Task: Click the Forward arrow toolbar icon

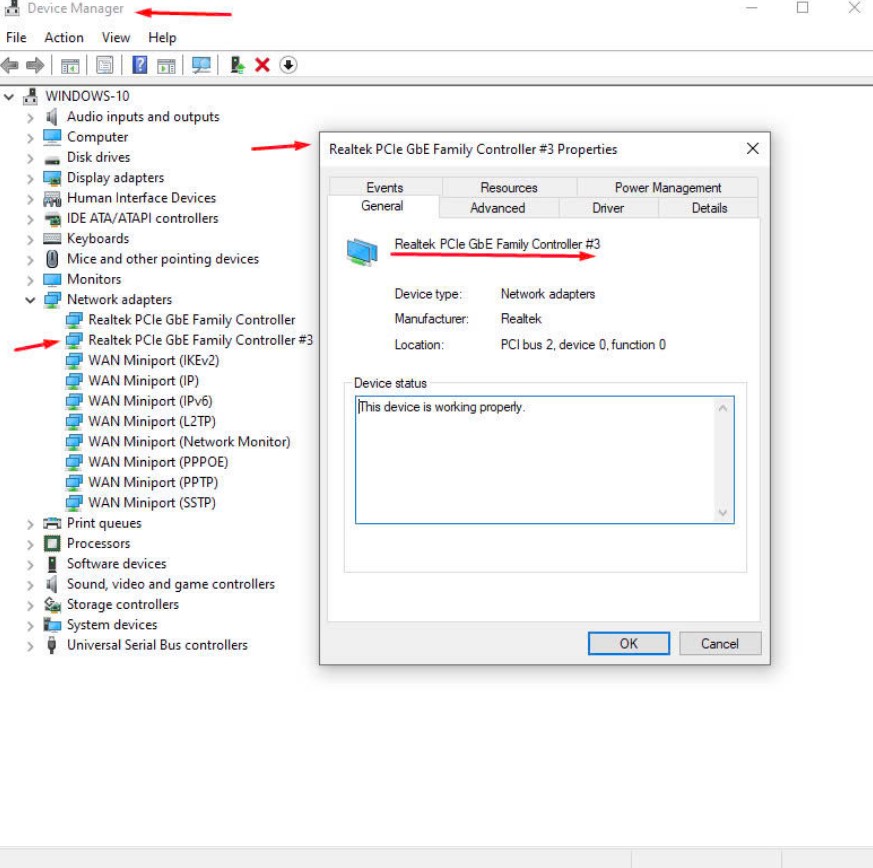Action: click(x=35, y=65)
